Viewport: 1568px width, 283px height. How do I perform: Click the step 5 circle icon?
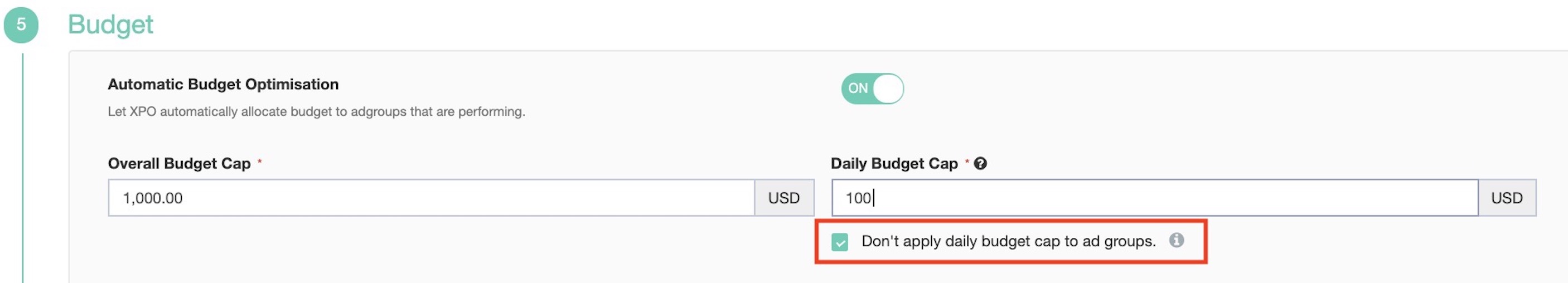click(x=21, y=25)
